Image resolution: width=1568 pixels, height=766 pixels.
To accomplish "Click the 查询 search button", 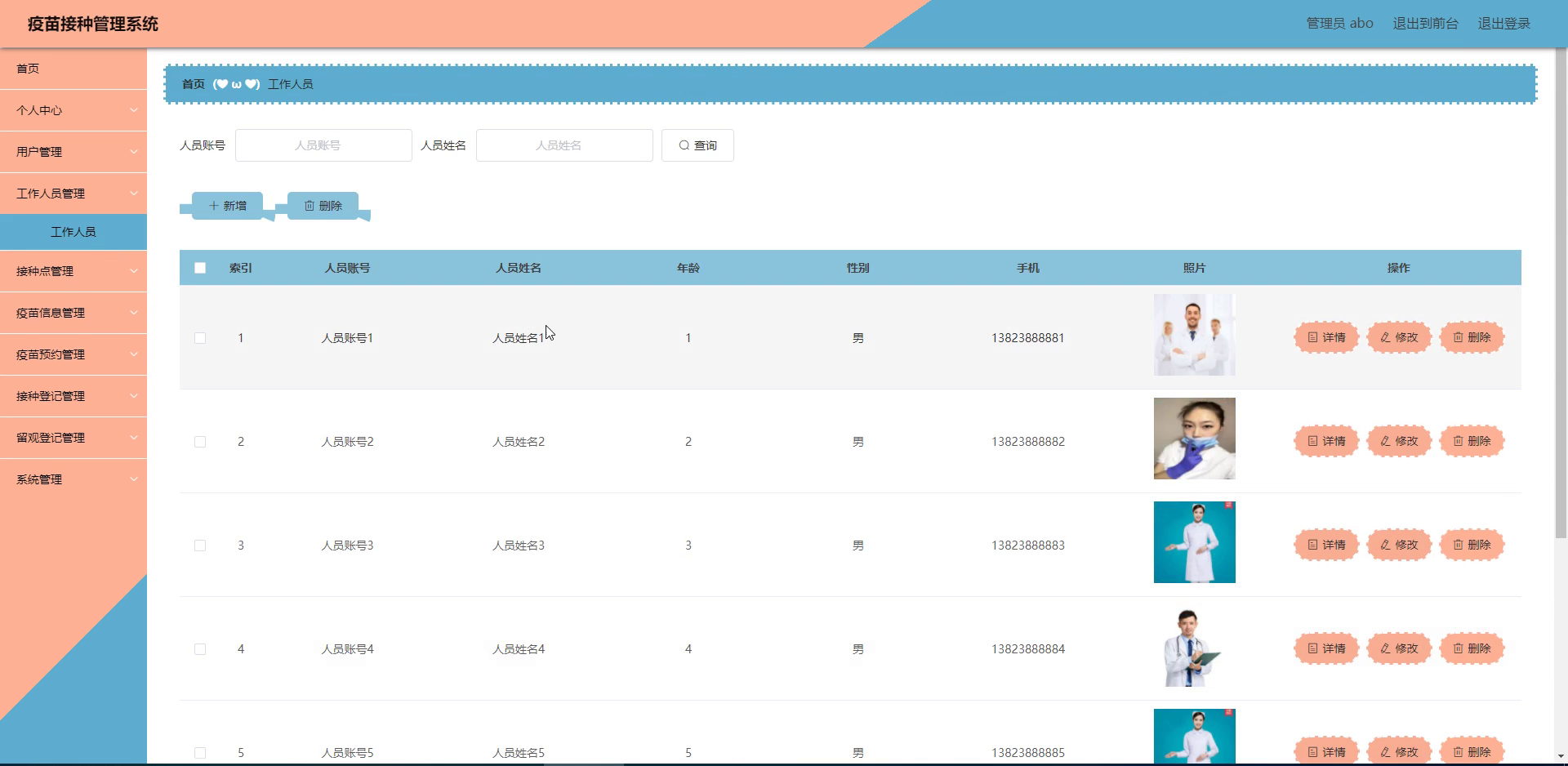I will point(697,145).
